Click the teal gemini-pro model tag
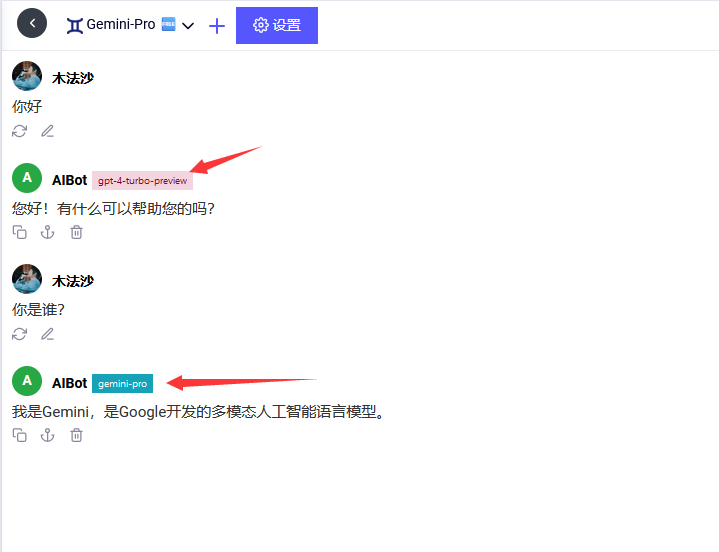 coord(122,384)
